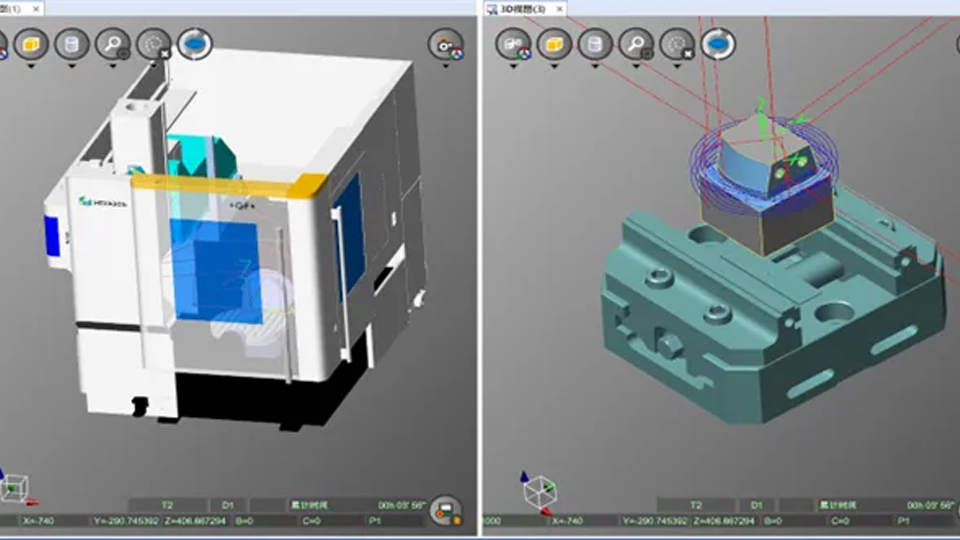Click the magnifier zoom icon in left view

pyautogui.click(x=112, y=44)
